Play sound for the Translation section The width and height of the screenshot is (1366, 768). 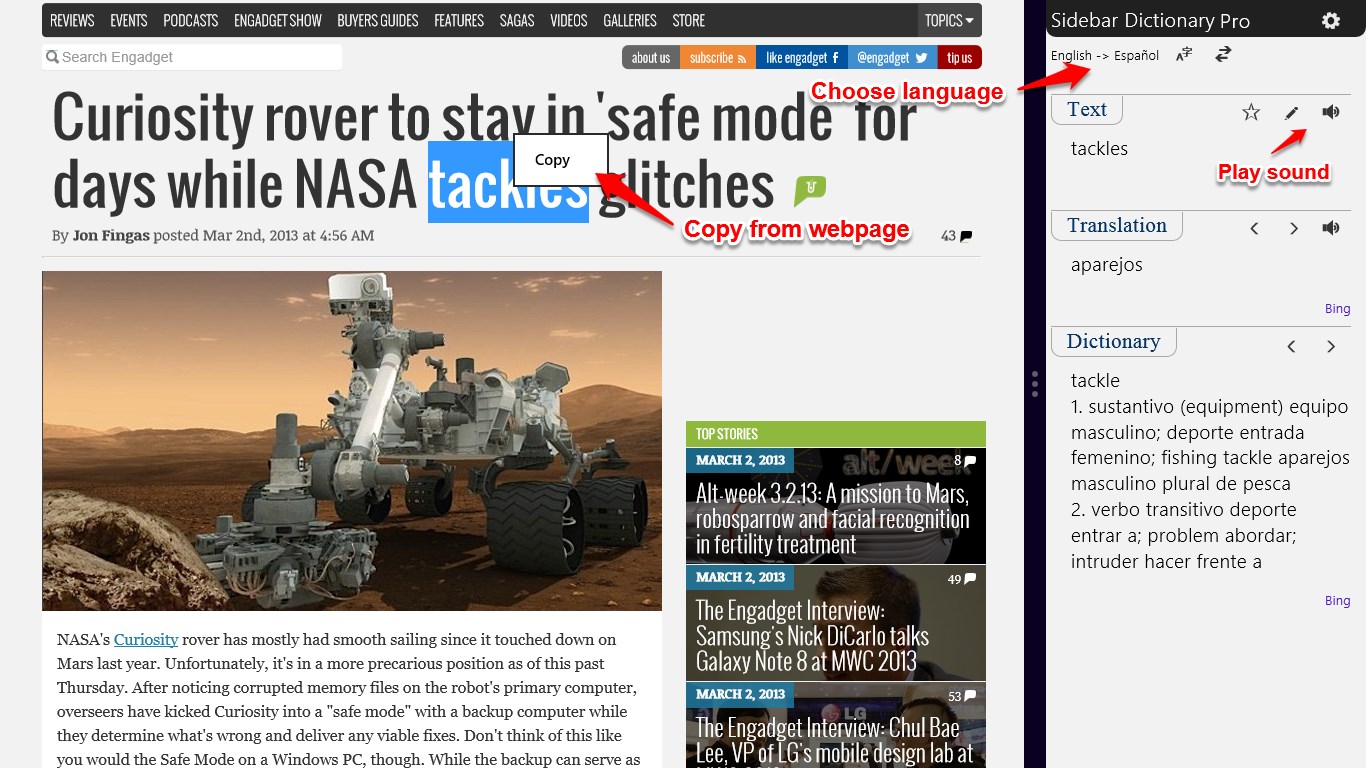pyautogui.click(x=1330, y=227)
